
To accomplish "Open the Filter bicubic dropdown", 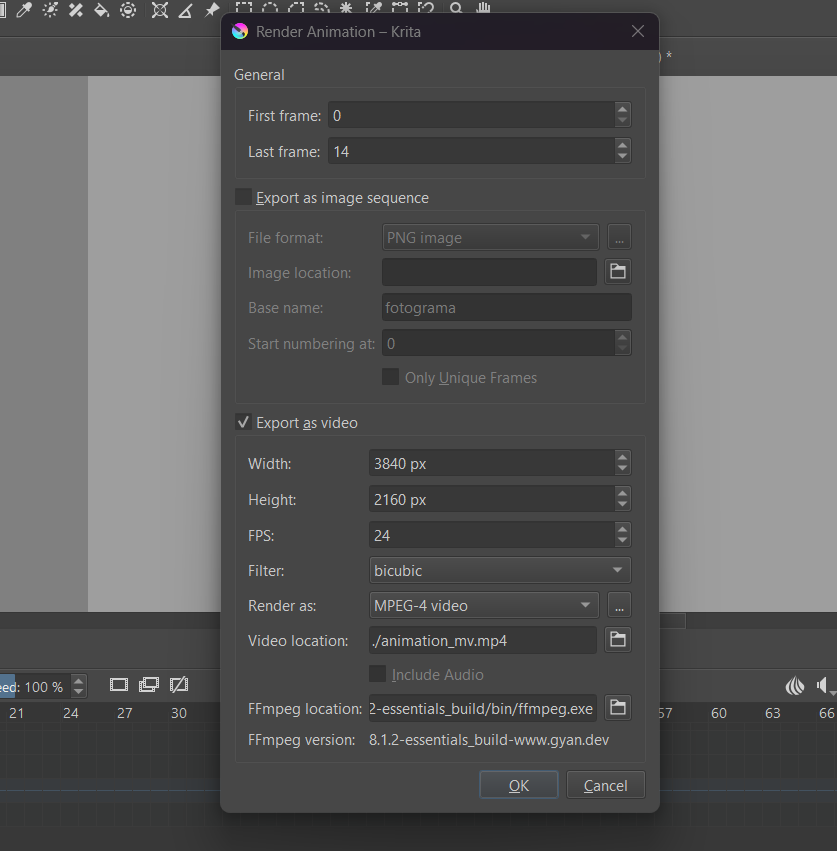I will click(x=500, y=570).
